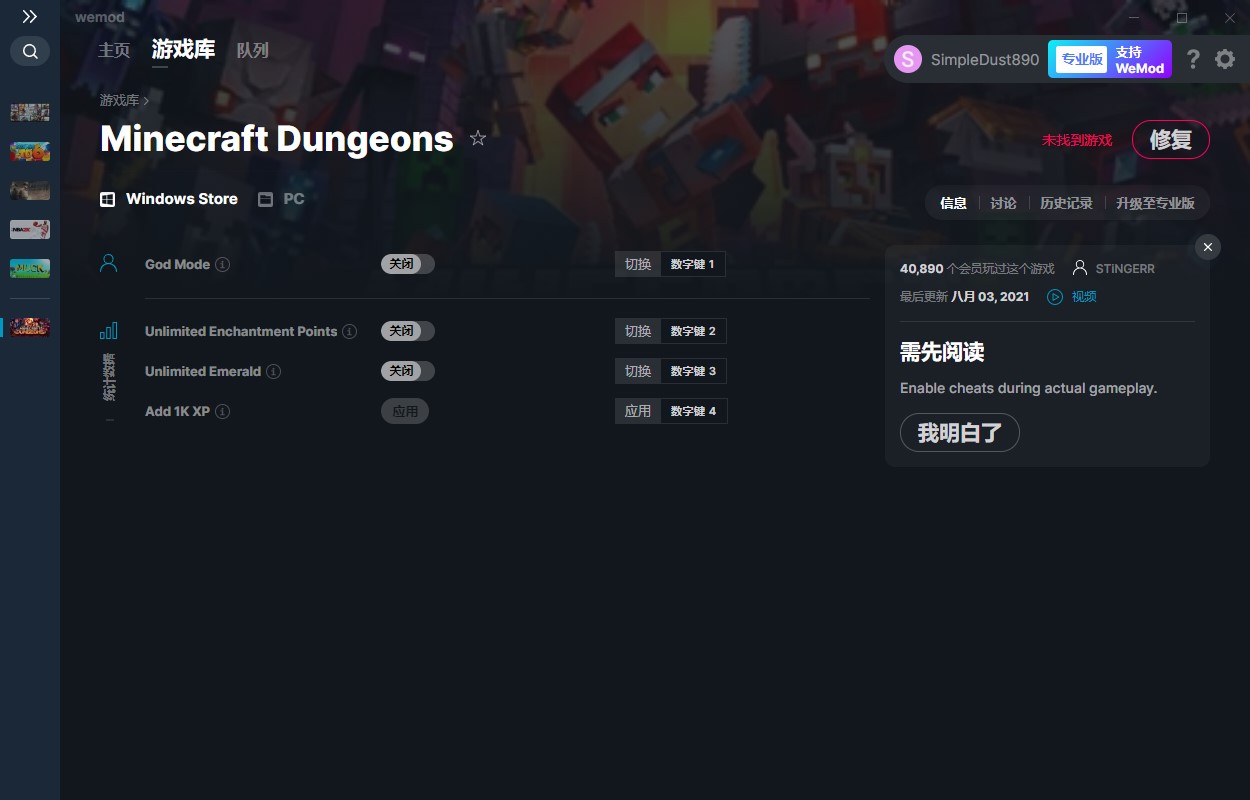Click the God Mode info icon
The height and width of the screenshot is (800, 1250).
[223, 265]
